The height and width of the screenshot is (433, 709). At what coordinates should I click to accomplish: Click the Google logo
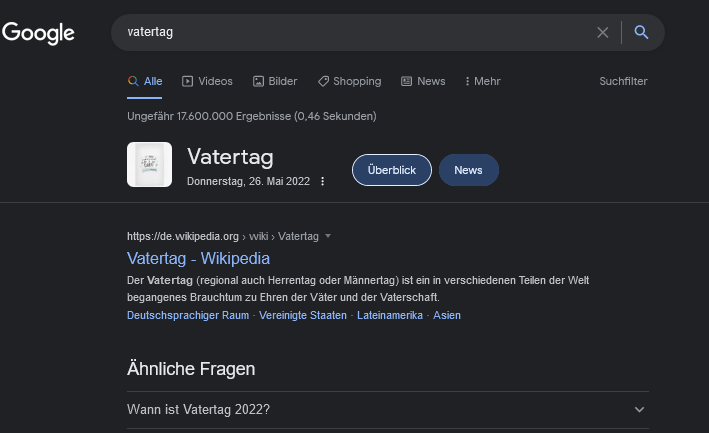38,33
